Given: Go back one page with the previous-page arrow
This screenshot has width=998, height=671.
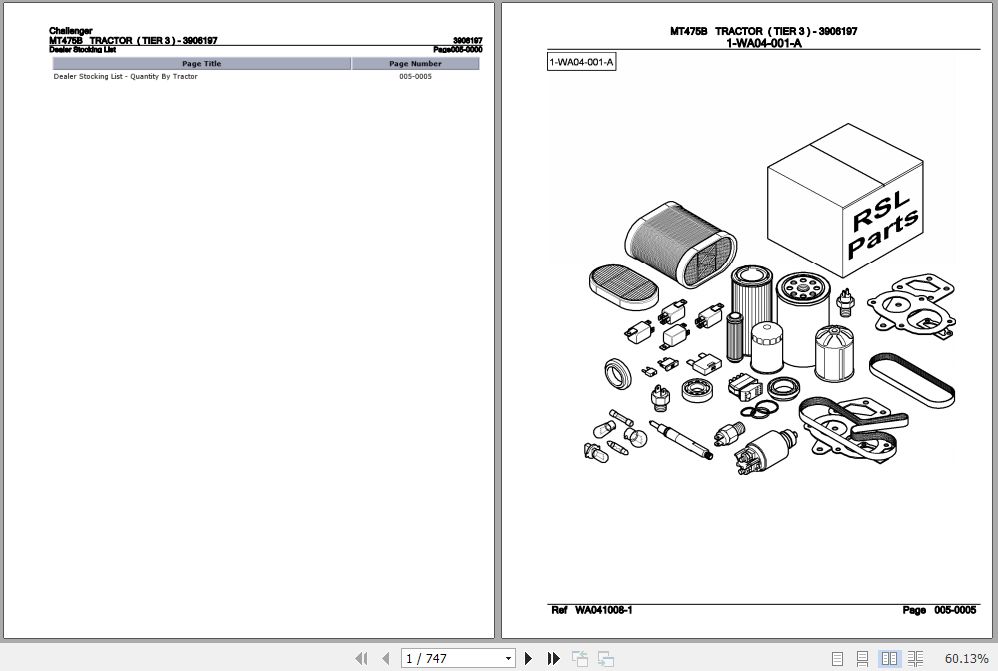Looking at the screenshot, I should (x=387, y=658).
